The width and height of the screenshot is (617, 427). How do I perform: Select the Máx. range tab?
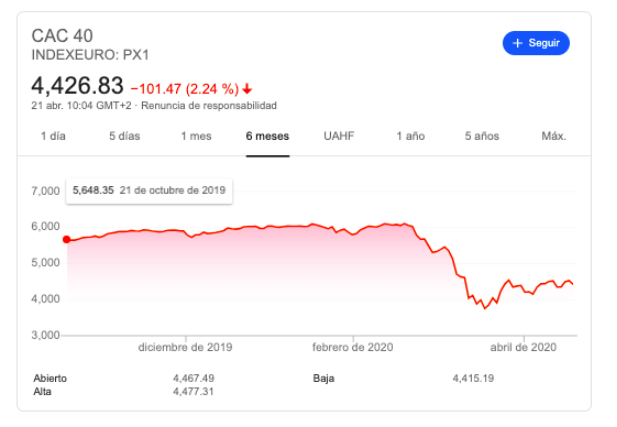tap(554, 136)
